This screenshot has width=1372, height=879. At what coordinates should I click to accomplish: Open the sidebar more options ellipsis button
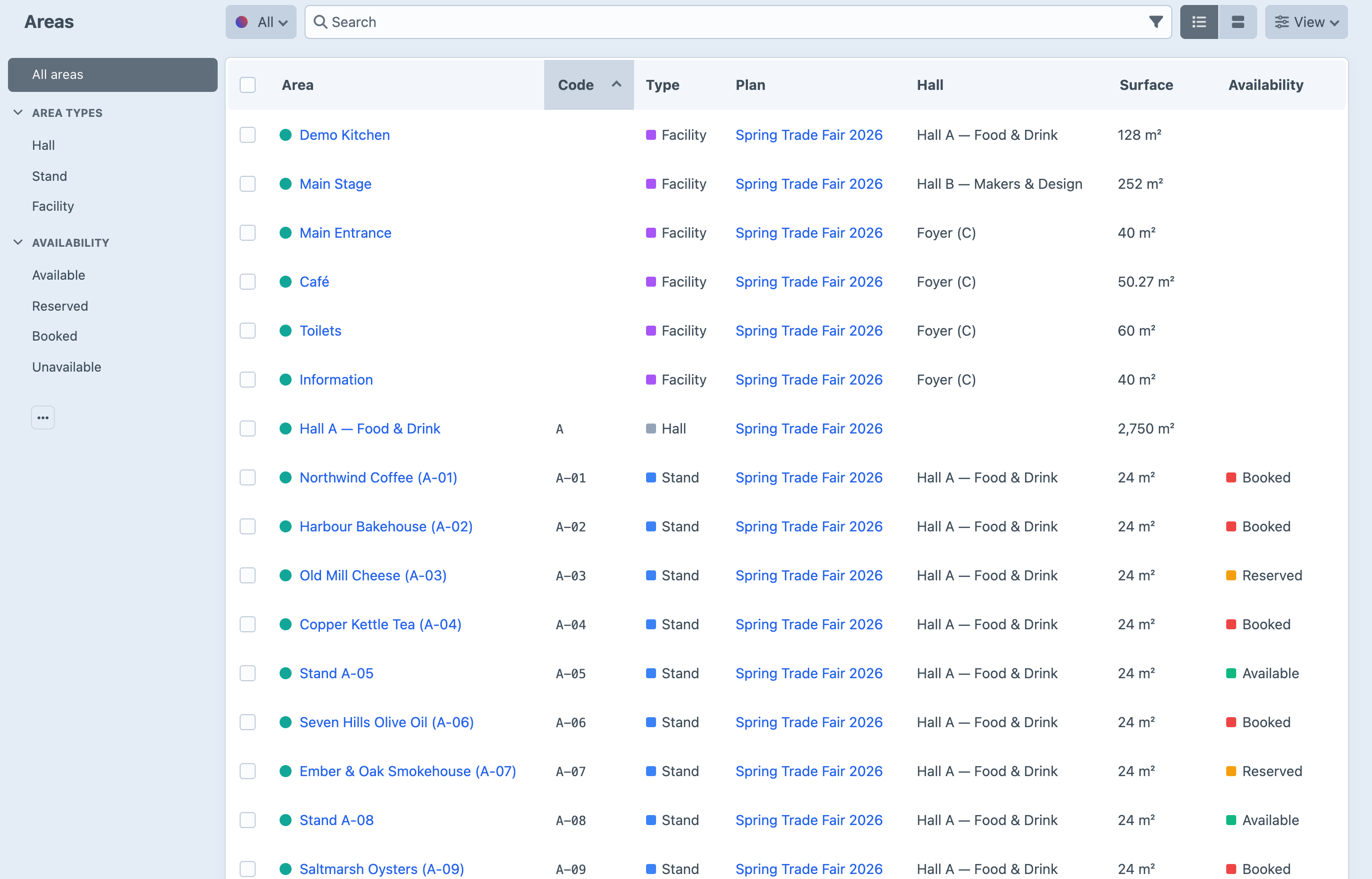(x=43, y=418)
